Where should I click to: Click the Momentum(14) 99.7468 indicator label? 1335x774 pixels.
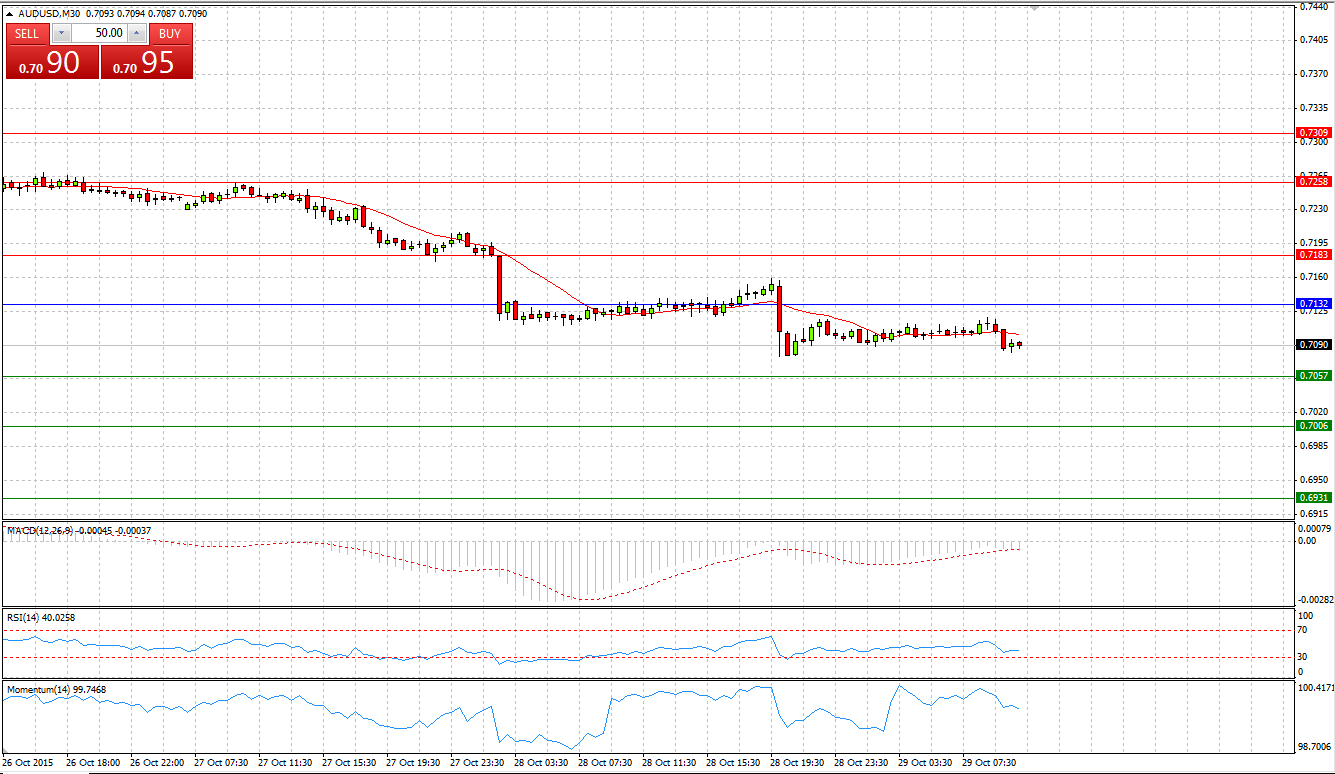(x=56, y=690)
